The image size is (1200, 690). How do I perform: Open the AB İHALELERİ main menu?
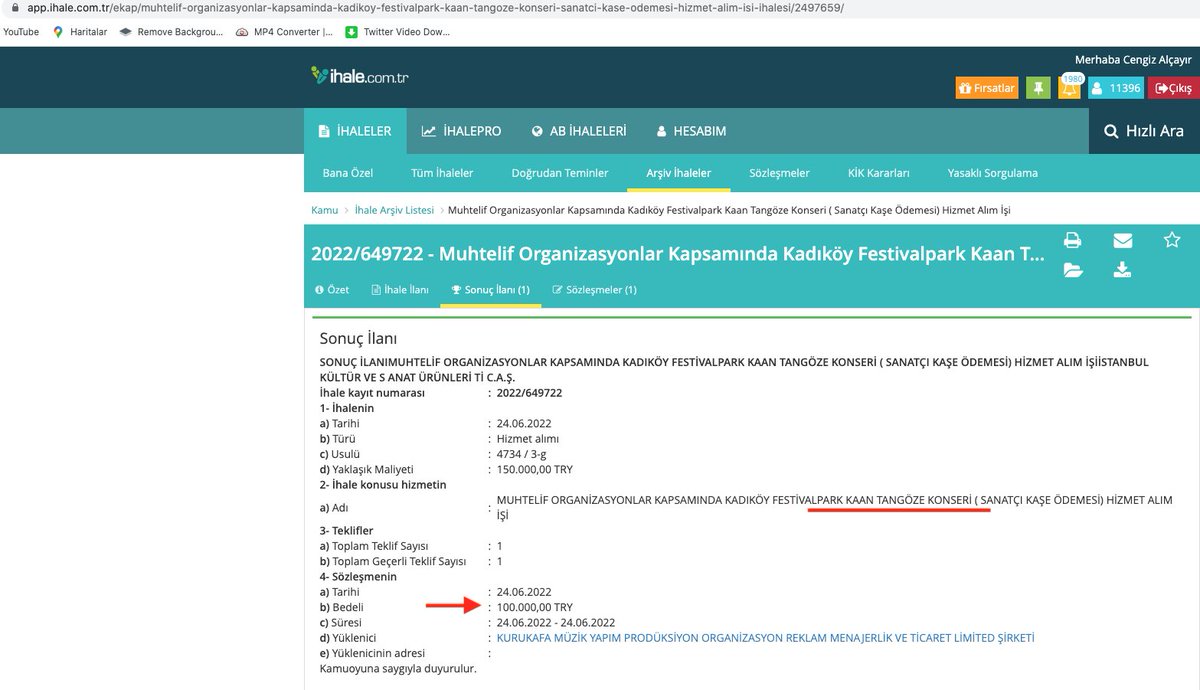[x=579, y=131]
